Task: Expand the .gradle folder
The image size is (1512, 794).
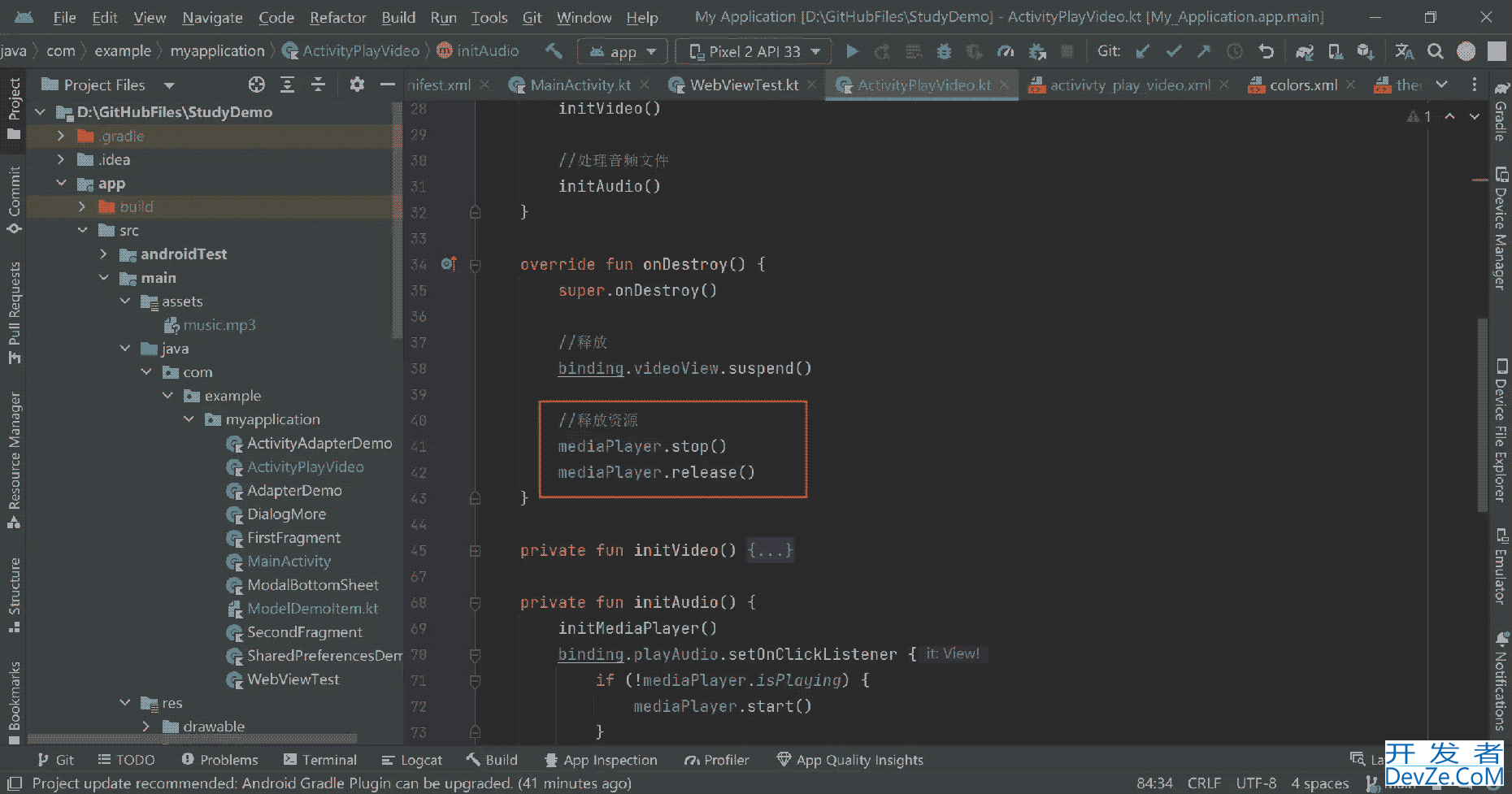Action: [61, 136]
